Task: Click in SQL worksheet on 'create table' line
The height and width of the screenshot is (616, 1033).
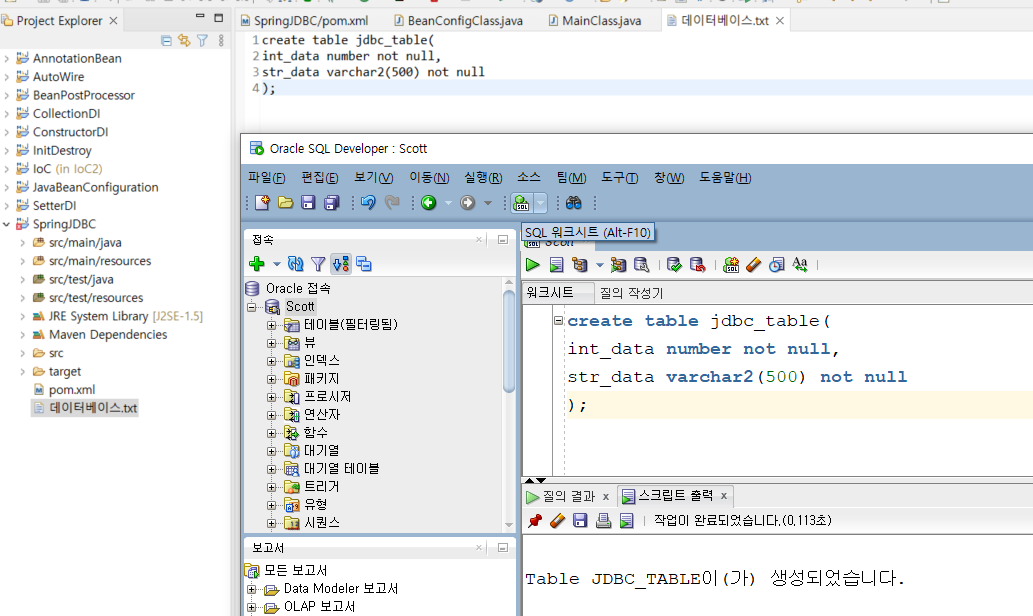Action: pos(698,321)
